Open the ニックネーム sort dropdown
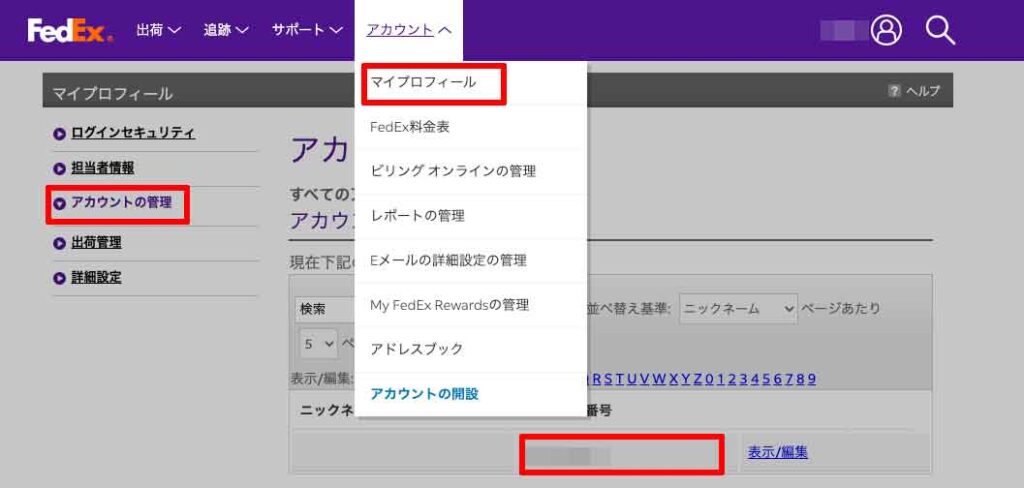This screenshot has width=1024, height=488. pyautogui.click(x=738, y=308)
